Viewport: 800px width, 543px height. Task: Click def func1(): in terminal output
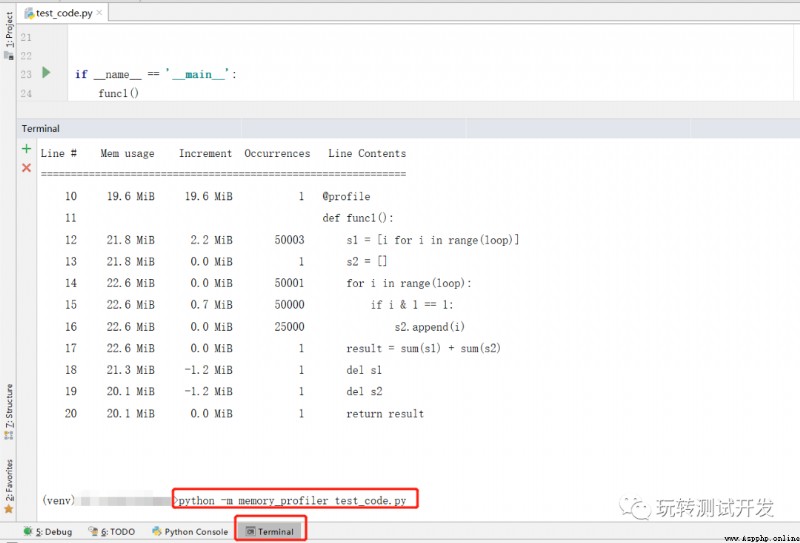tap(358, 218)
